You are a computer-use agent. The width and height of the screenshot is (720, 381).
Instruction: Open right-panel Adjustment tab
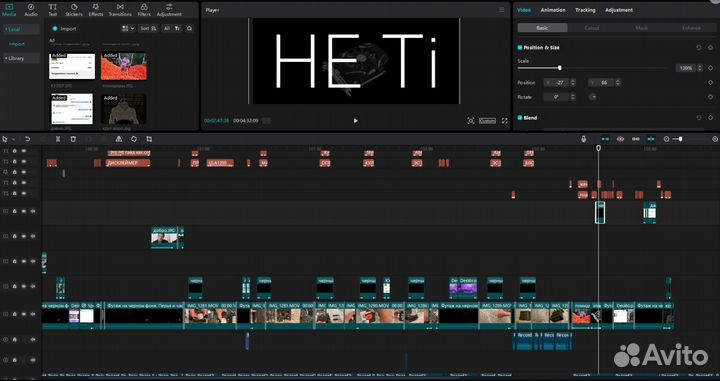click(619, 10)
